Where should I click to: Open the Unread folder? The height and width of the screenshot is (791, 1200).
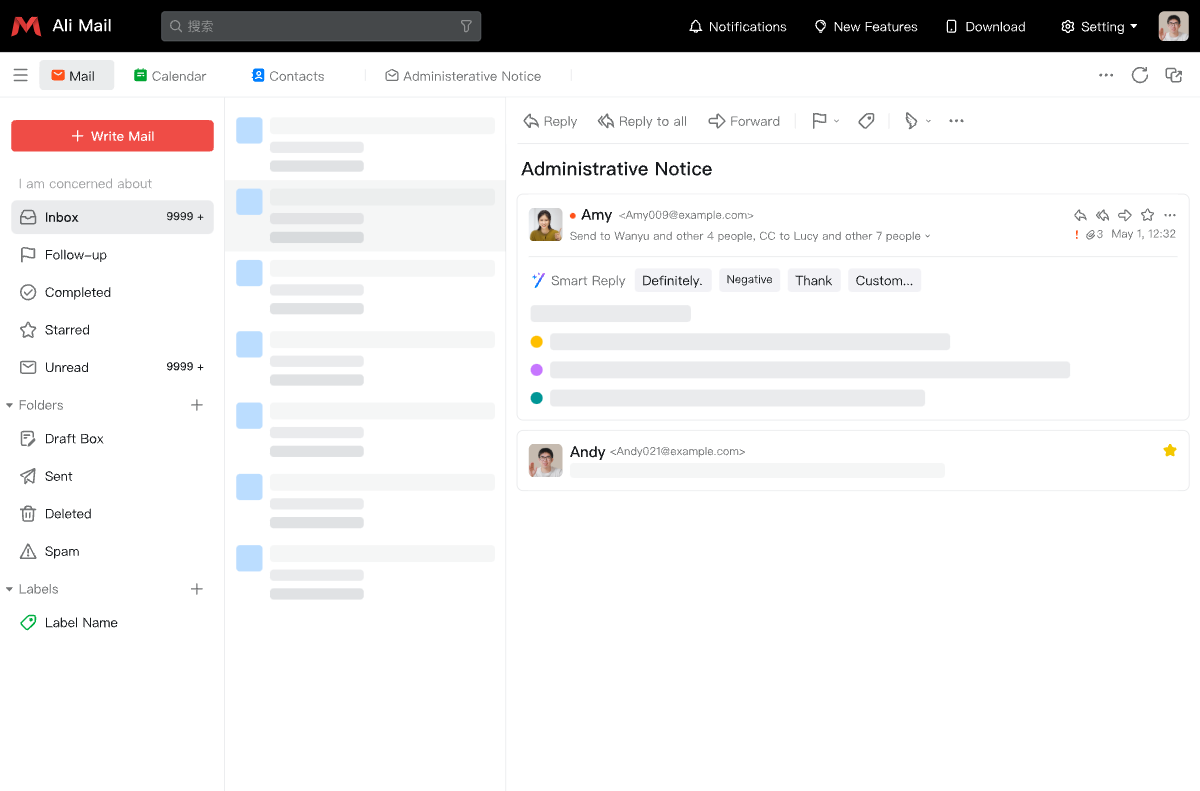[112, 367]
